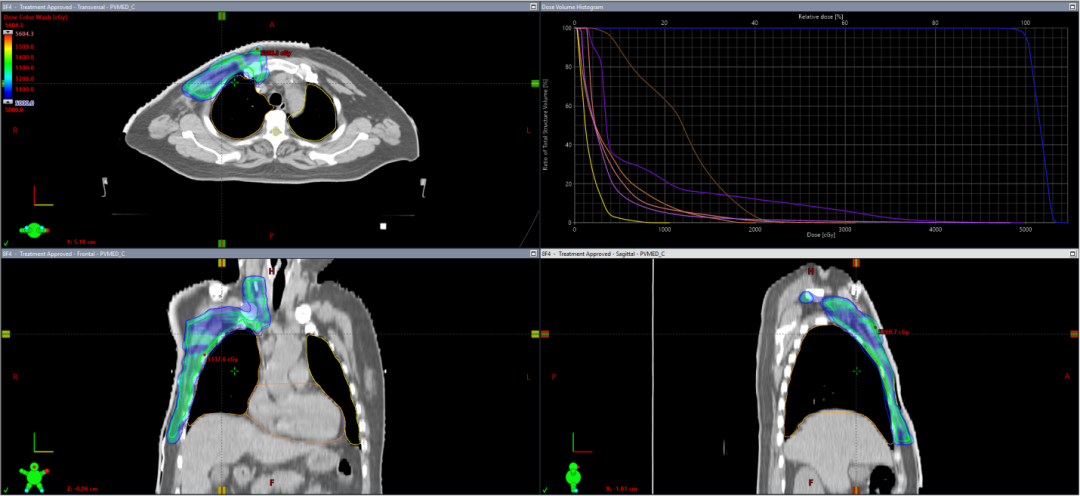Click the frontal view patient orientation figure
Viewport: 1080px width, 496px height.
(x=38, y=471)
